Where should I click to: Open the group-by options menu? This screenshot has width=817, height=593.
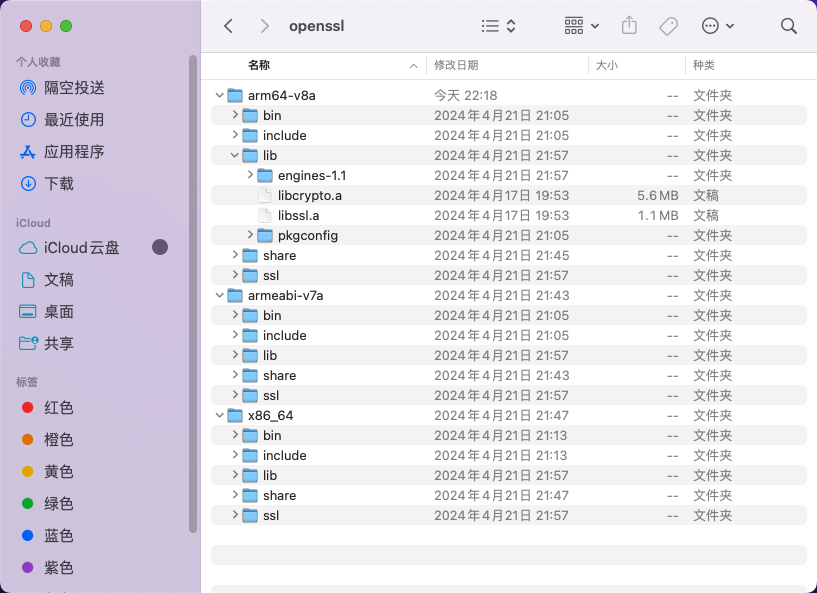tap(581, 26)
